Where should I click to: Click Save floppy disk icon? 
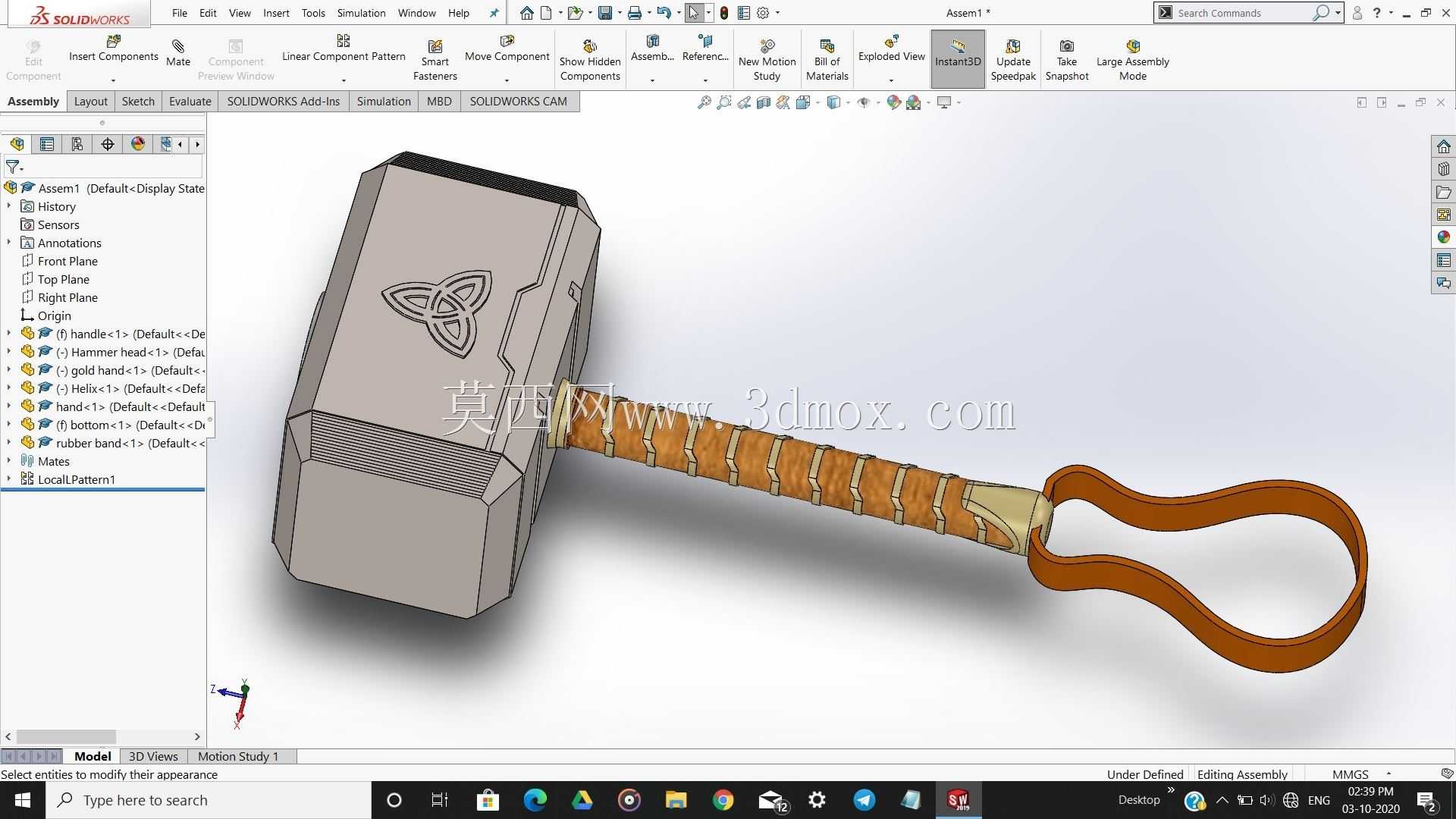tap(604, 13)
